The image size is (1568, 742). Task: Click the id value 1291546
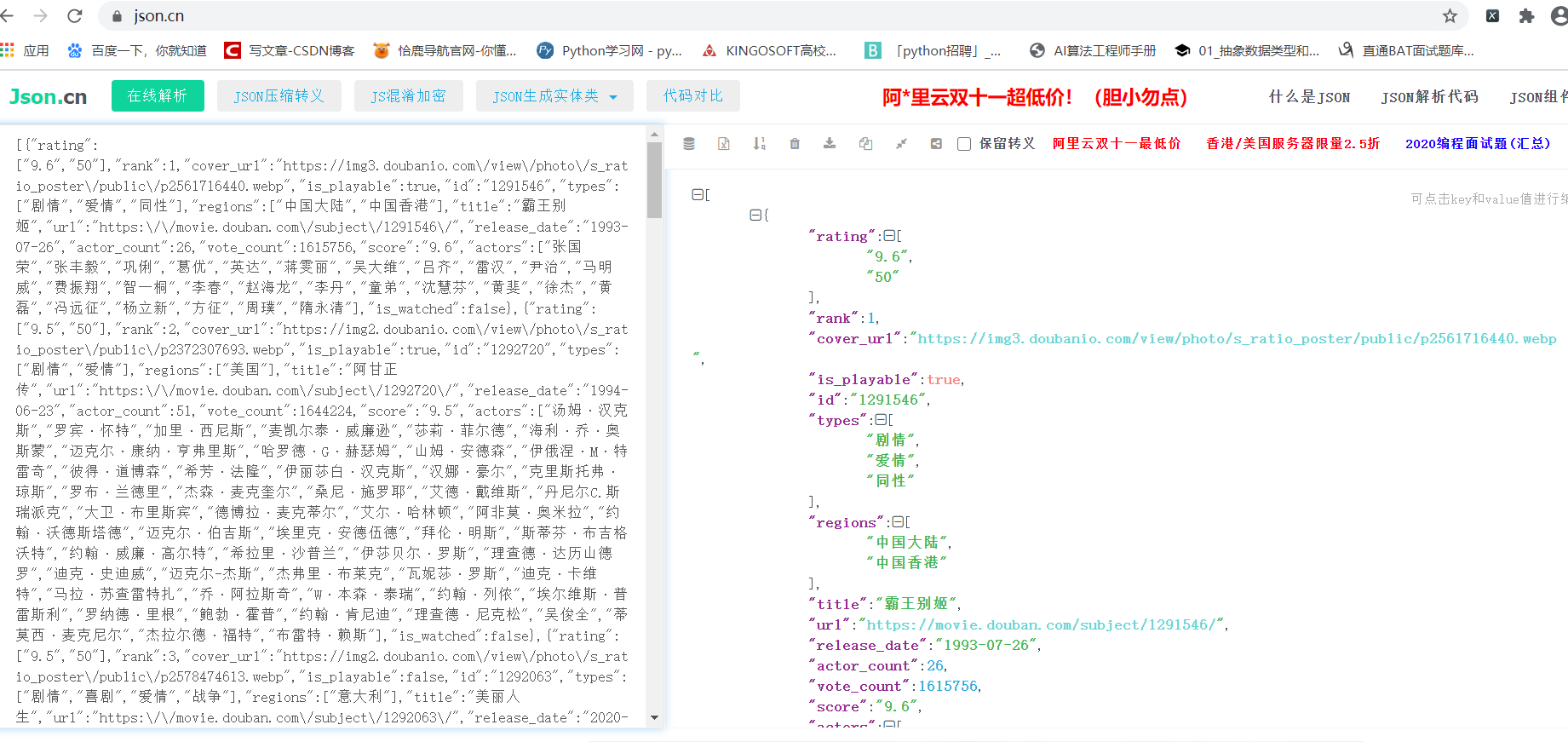click(888, 400)
